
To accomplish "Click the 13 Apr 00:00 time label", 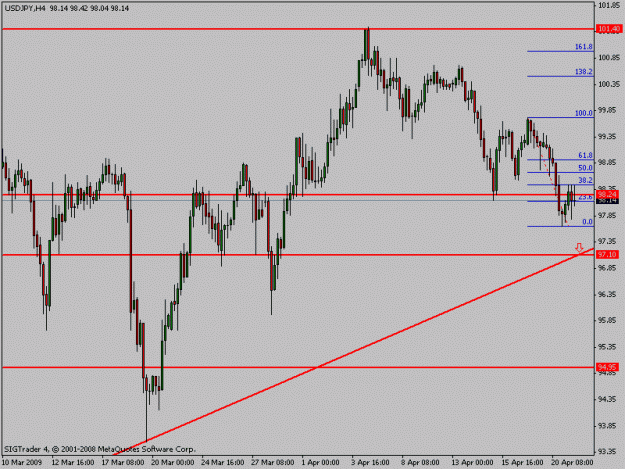I will click(472, 463).
